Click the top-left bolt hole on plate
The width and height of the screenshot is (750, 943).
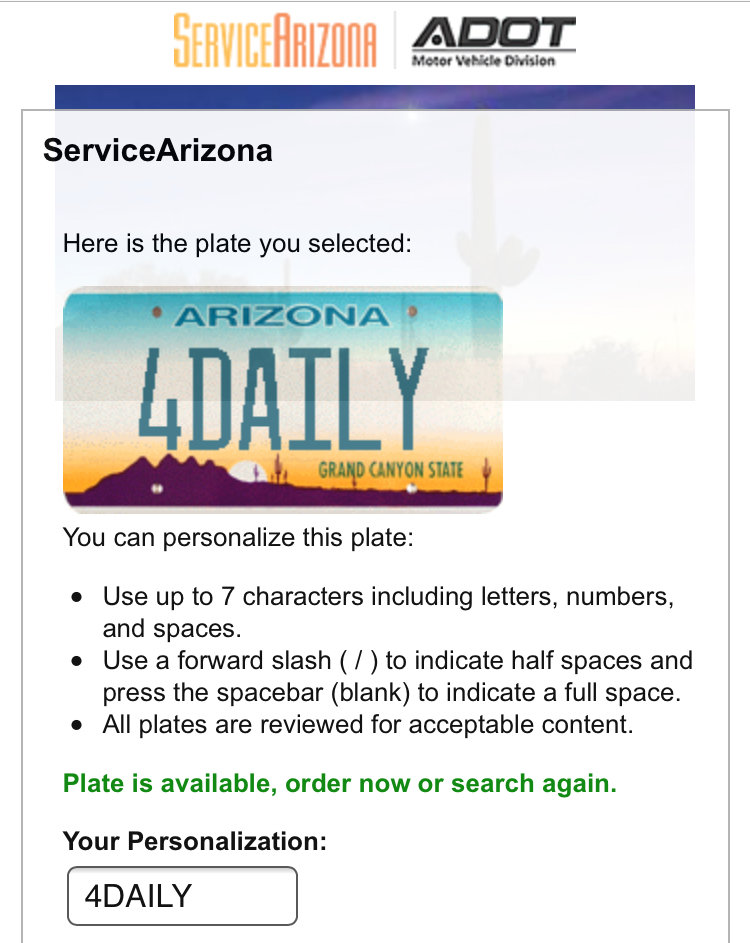[157, 312]
